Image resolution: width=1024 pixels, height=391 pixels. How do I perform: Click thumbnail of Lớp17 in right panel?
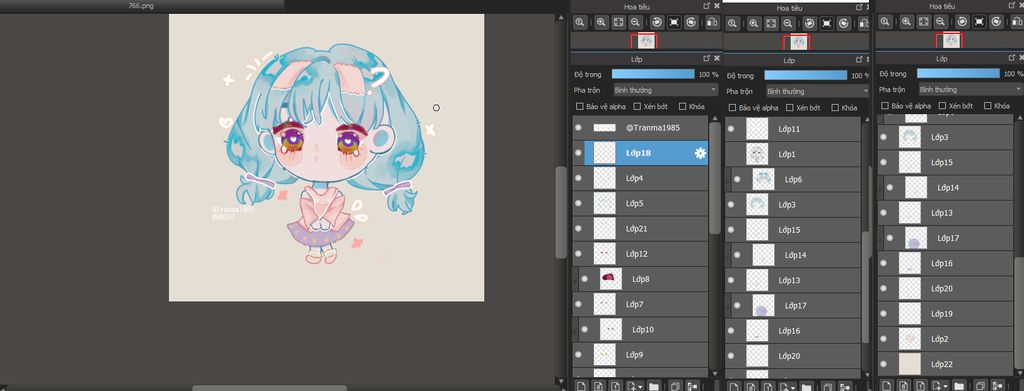(x=916, y=238)
